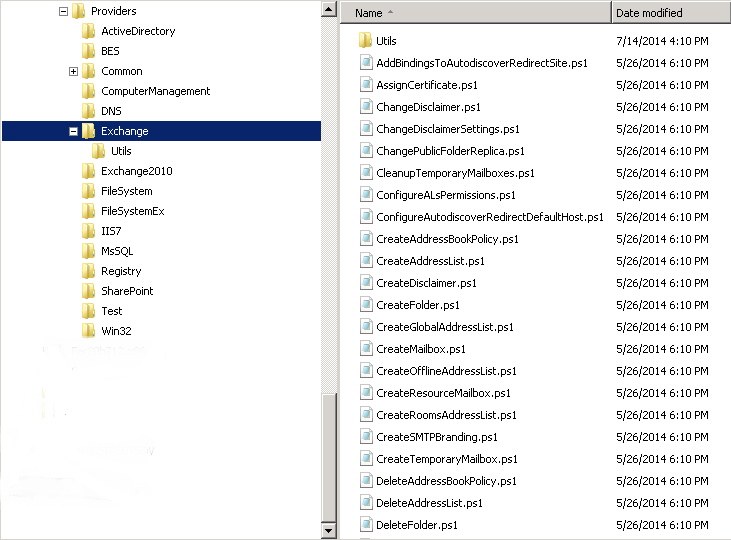This screenshot has height=540, width=731.
Task: Collapse the Exchange folder node
Action: (73, 132)
